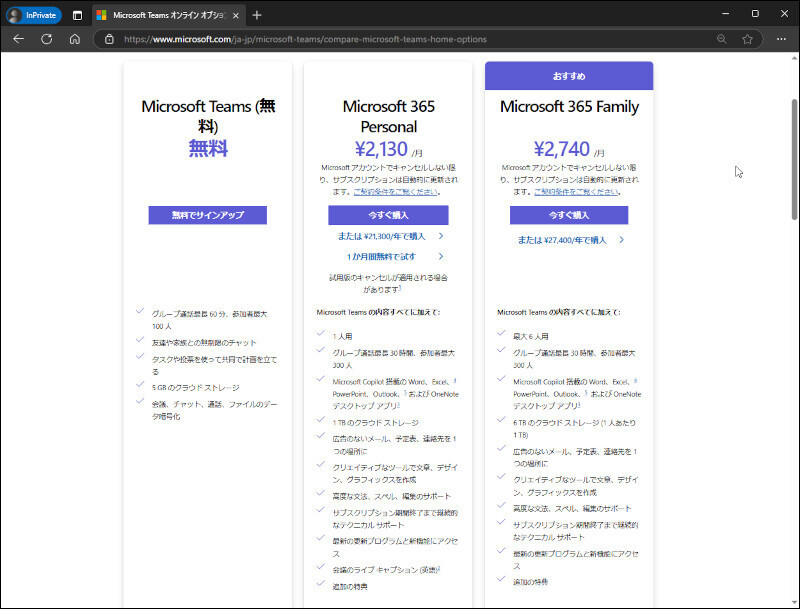This screenshot has height=609, width=800.
Task: Click 5 GB のクラウド ストレージ feature text
Action: (195, 388)
